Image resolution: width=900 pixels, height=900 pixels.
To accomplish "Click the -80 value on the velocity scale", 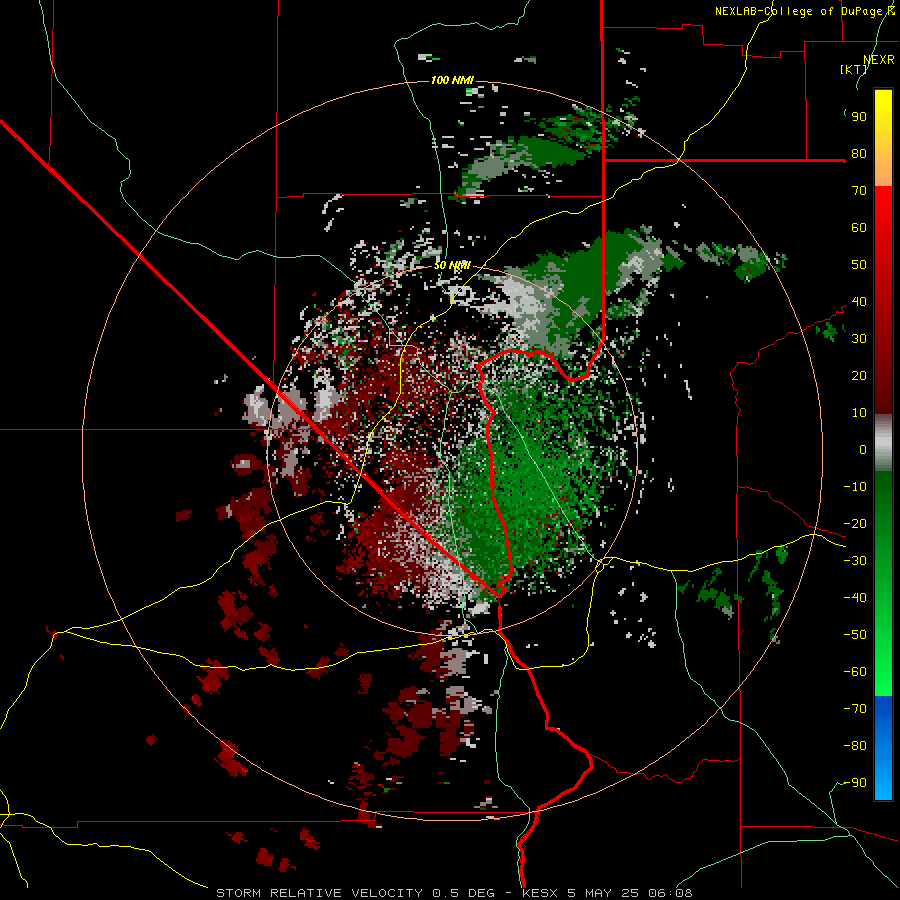I will coord(855,746).
